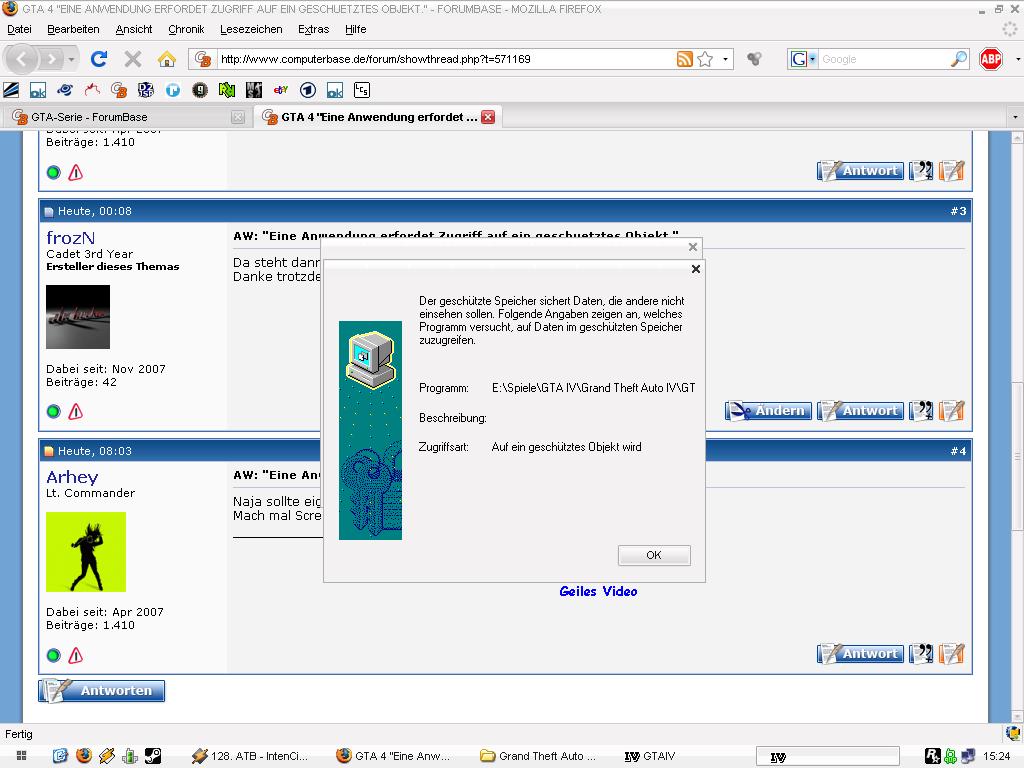1024x768 pixels.
Task: Focus the Google search field
Action: point(884,59)
